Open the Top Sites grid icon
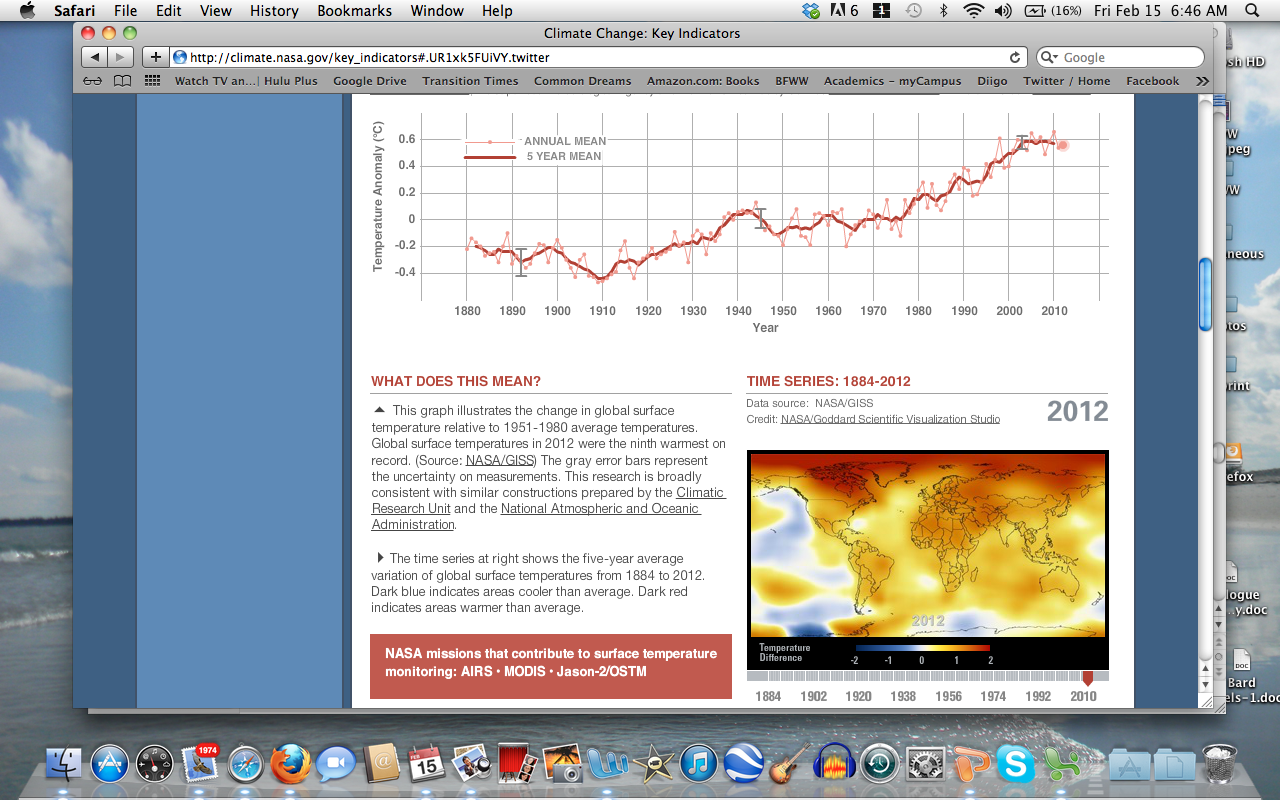Viewport: 1280px width, 800px height. [x=152, y=81]
